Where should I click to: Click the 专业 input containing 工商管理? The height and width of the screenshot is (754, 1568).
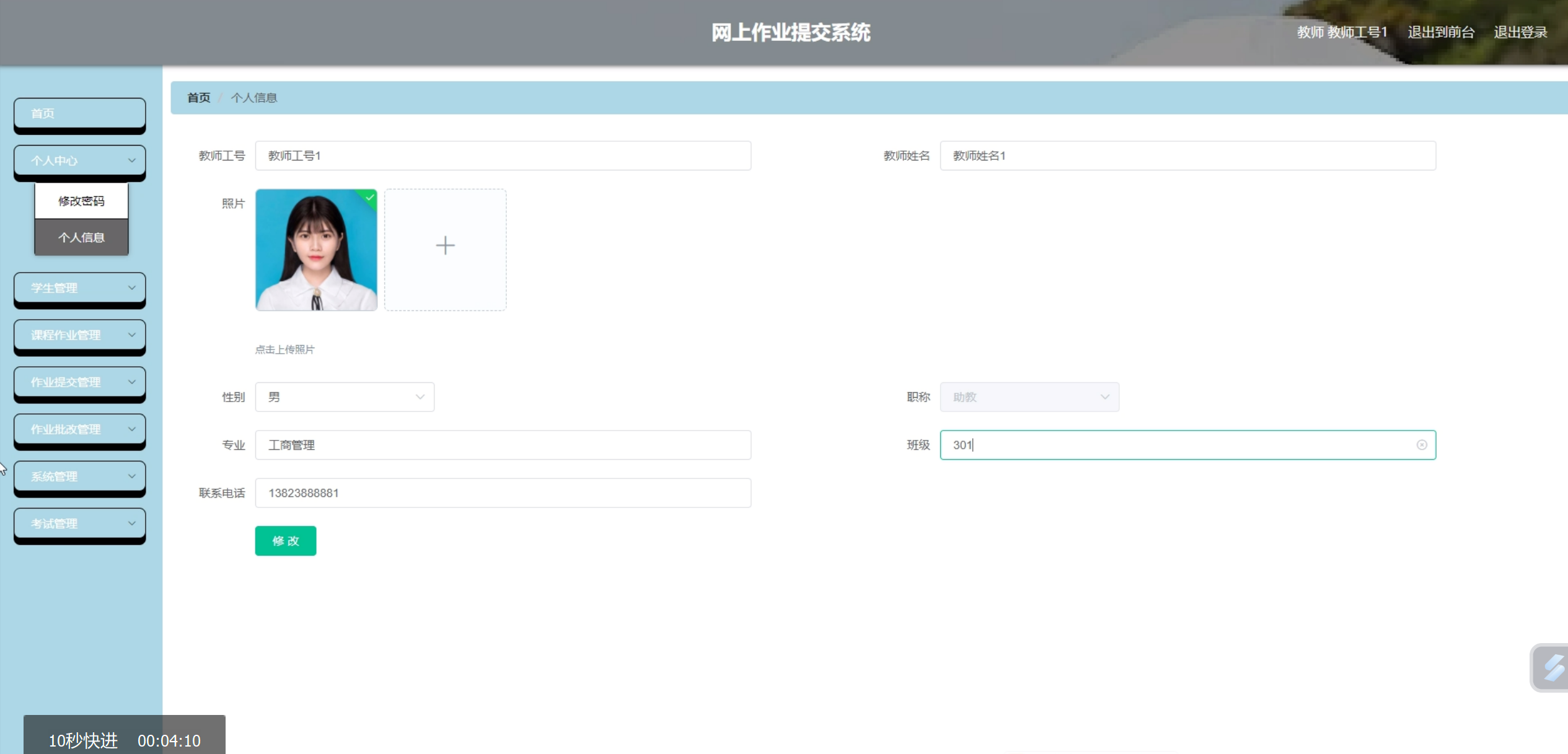[x=503, y=445]
